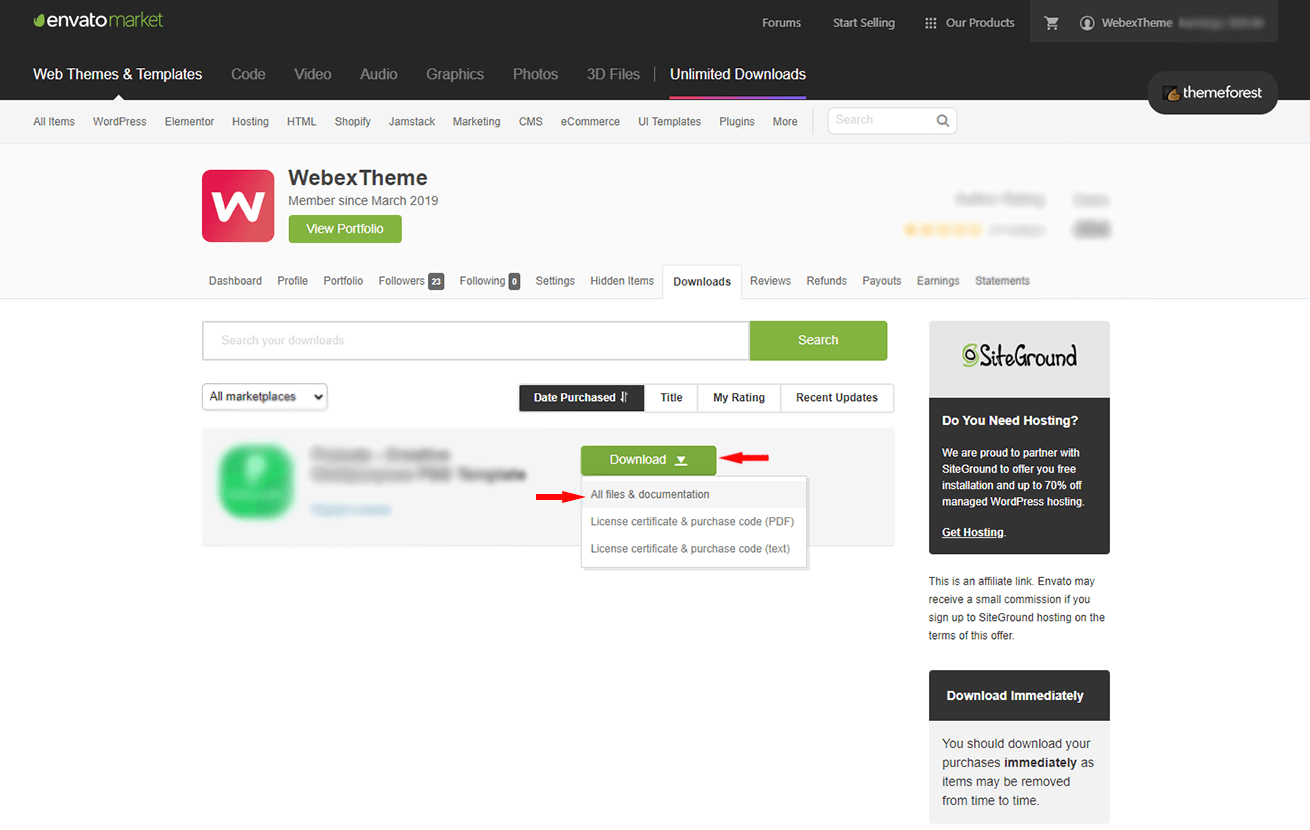The width and height of the screenshot is (1310, 830).
Task: Click the envato market leaf logo
Action: point(40,18)
